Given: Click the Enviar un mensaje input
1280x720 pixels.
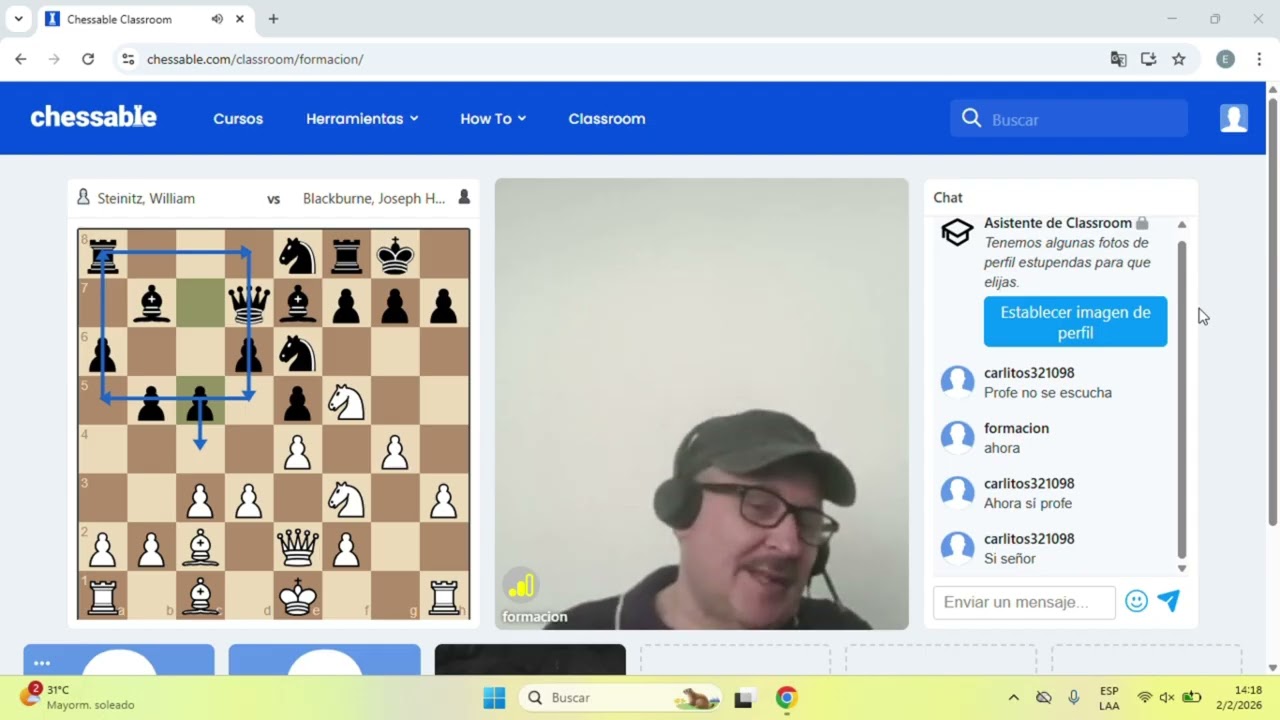Looking at the screenshot, I should point(1024,602).
